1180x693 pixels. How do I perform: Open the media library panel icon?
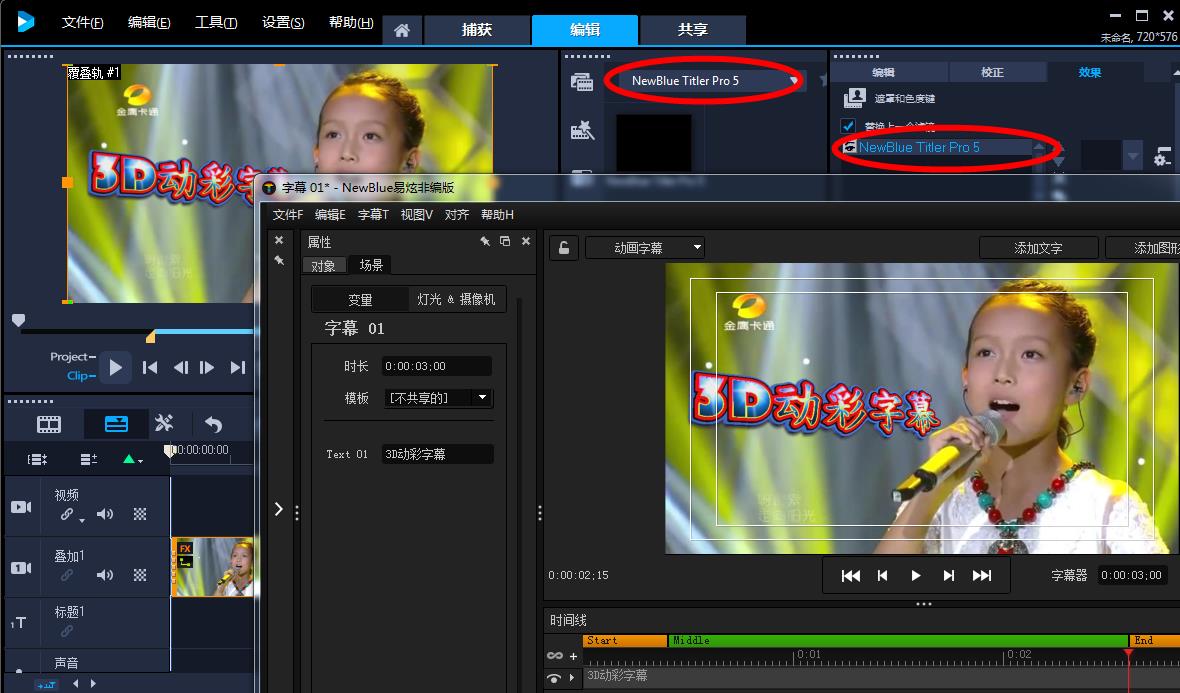coord(582,82)
